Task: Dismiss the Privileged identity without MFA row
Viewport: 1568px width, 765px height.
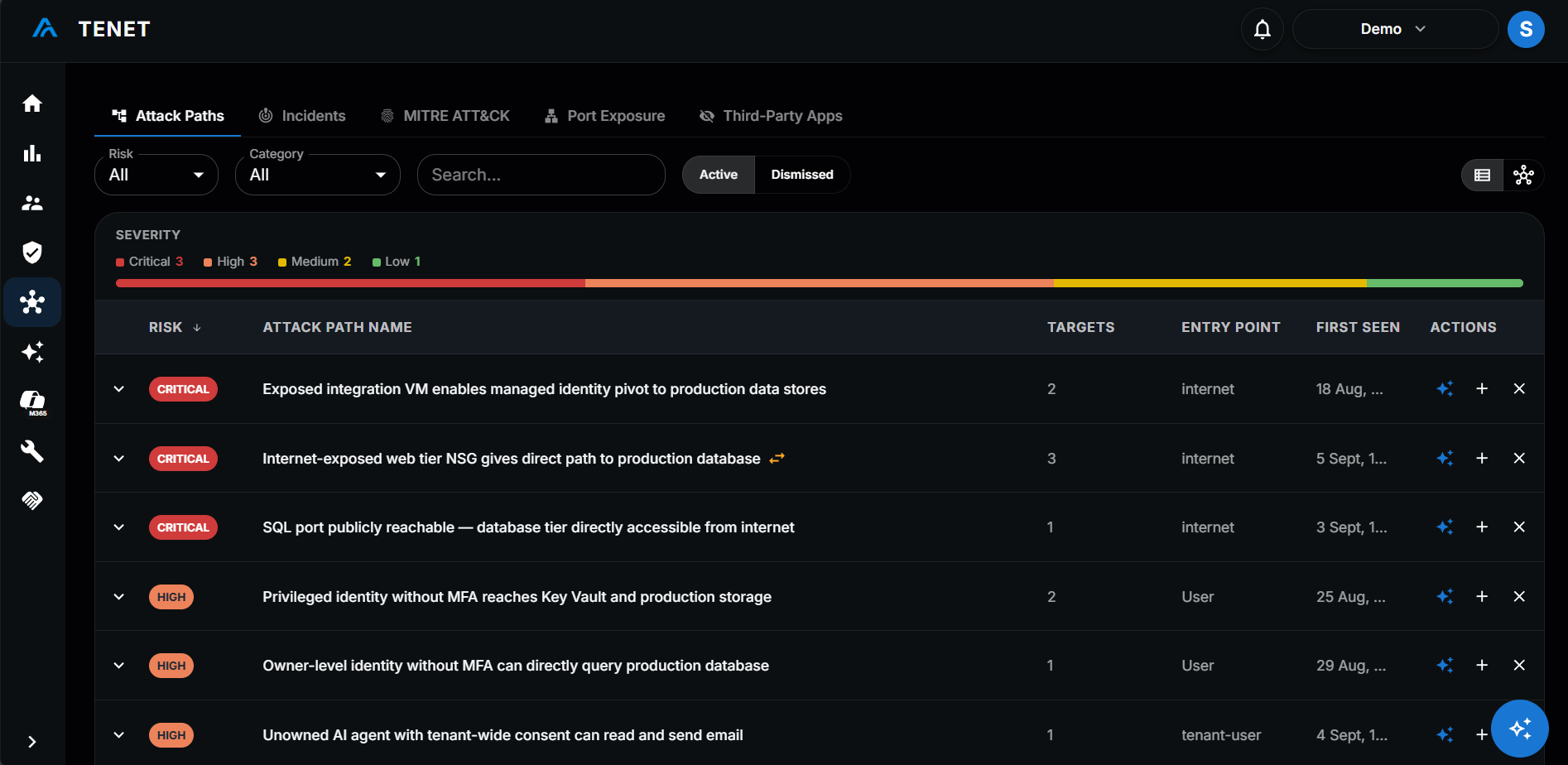Action: [1519, 597]
